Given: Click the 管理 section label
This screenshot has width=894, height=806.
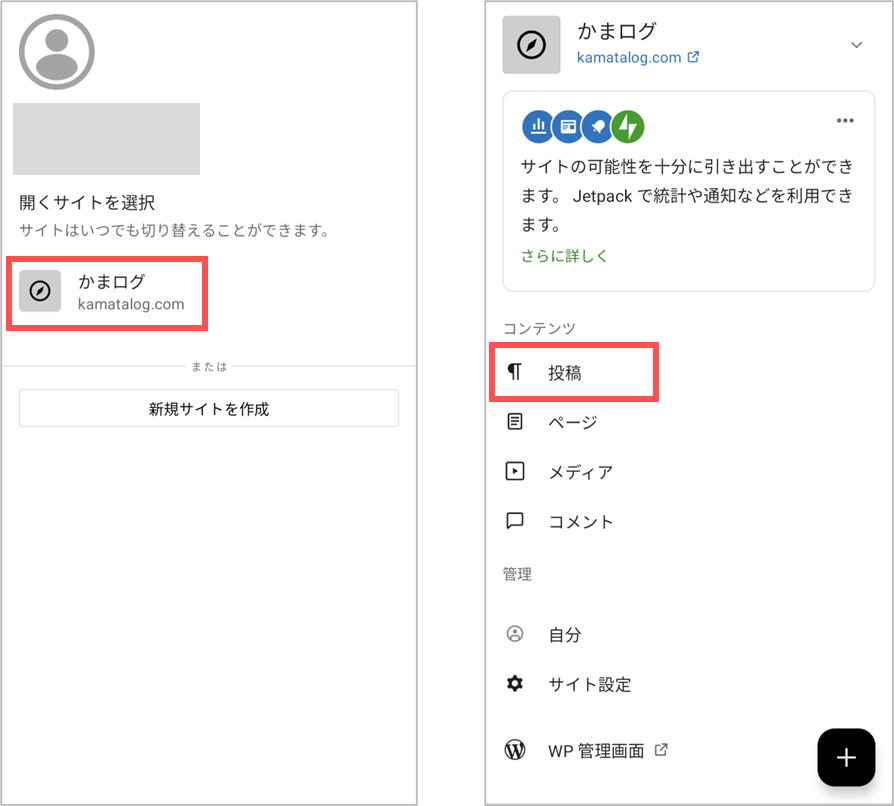Looking at the screenshot, I should pos(517,573).
